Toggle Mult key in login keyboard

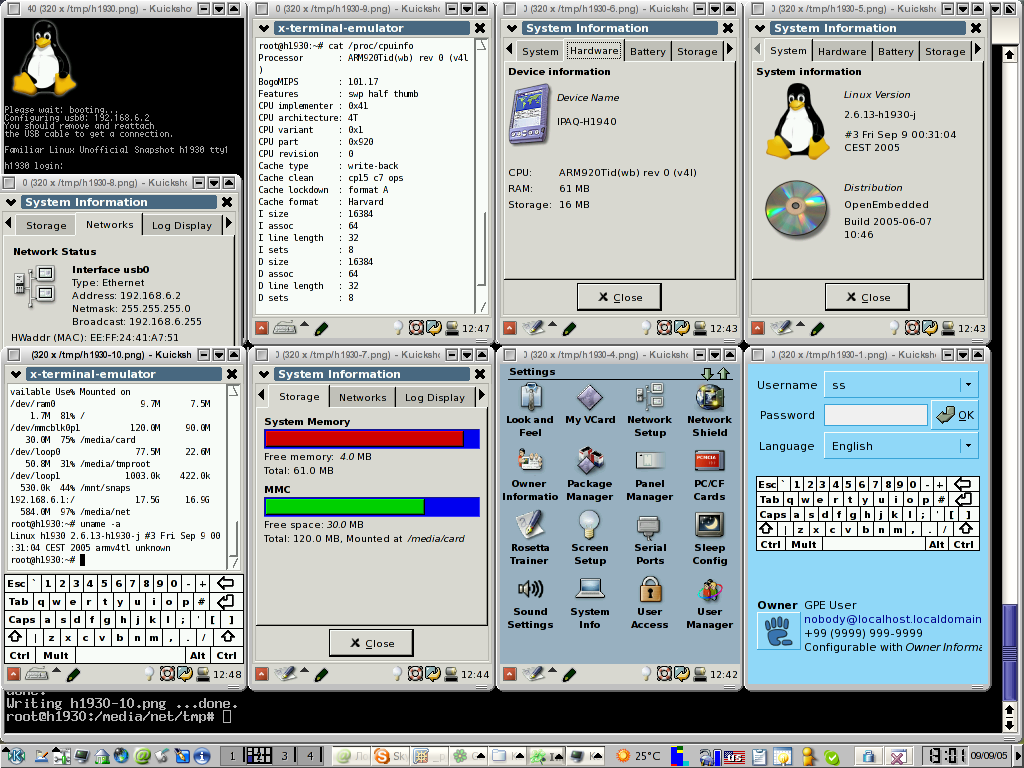pyautogui.click(x=803, y=544)
